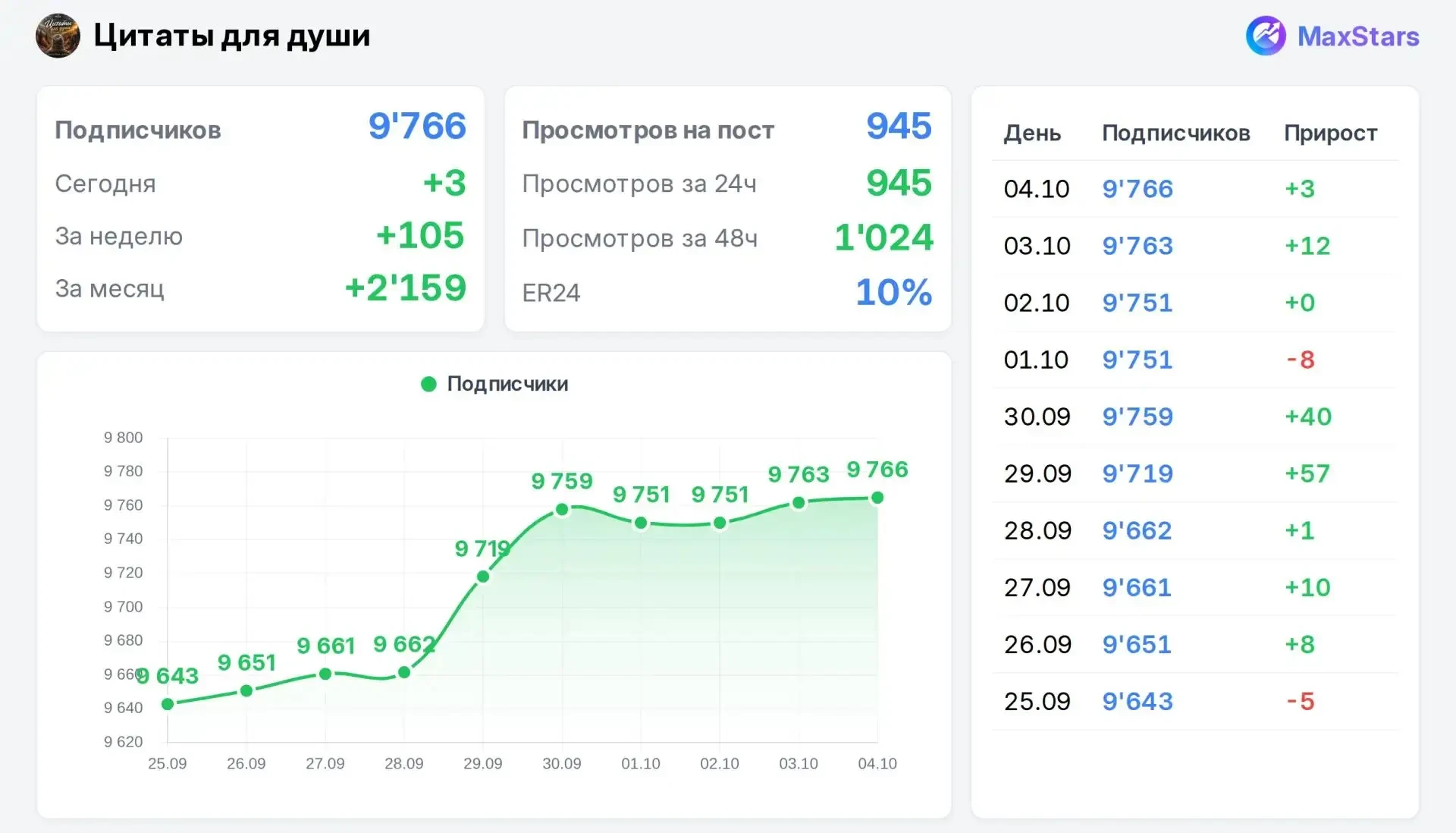This screenshot has height=833, width=1456.
Task: Click the За неделю value +105
Action: (420, 235)
